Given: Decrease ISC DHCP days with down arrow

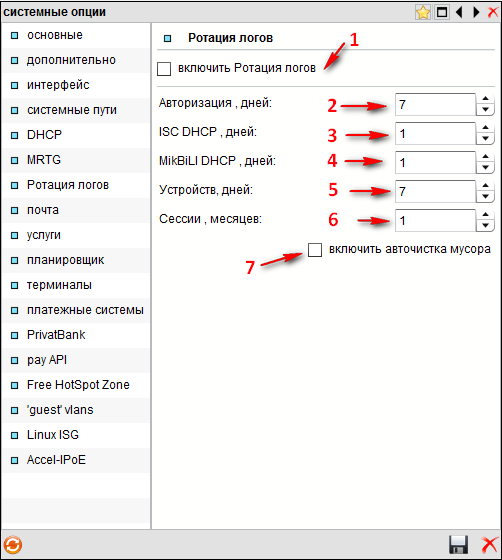Looking at the screenshot, I should [485, 139].
